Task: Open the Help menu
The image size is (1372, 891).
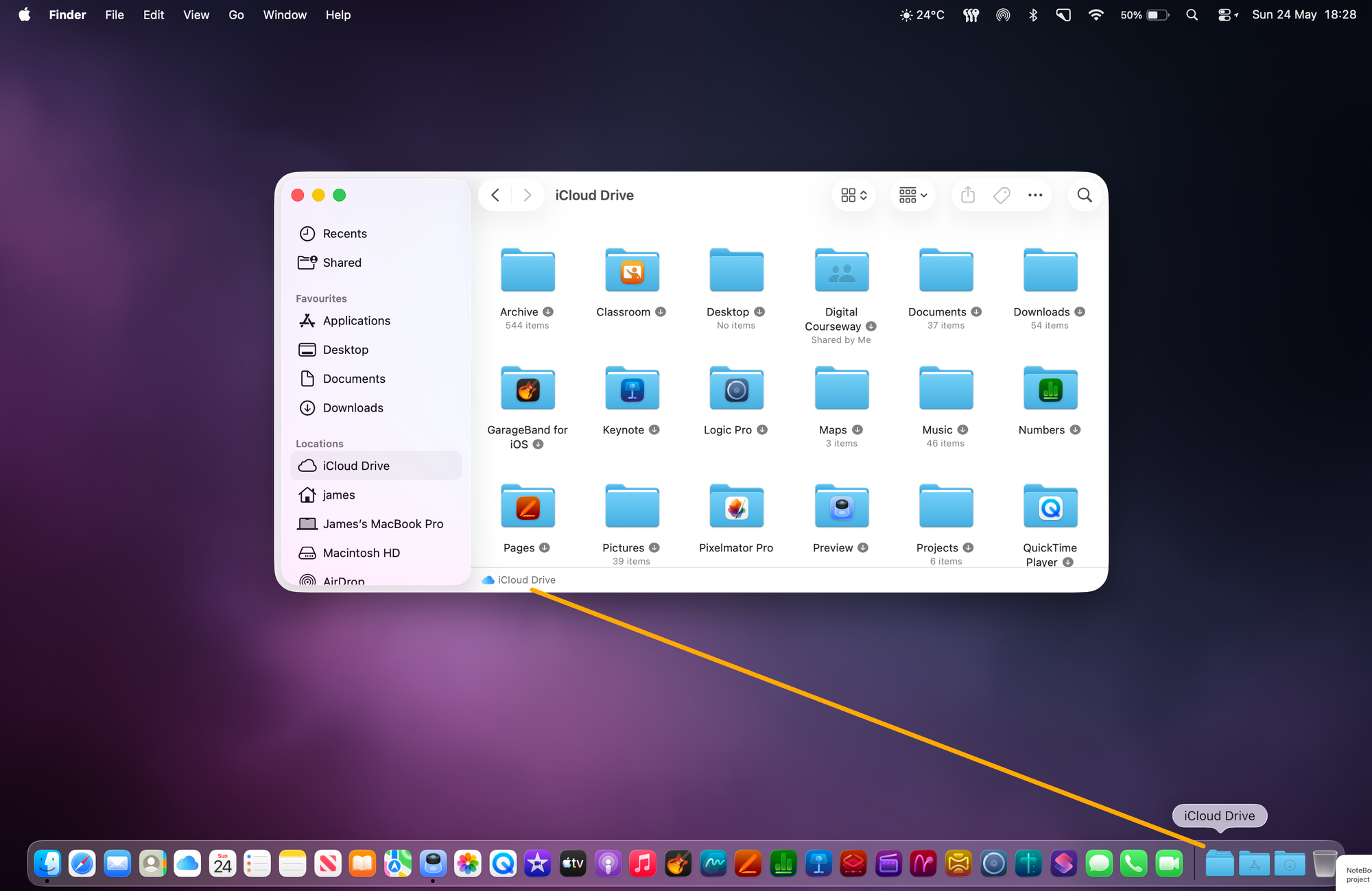Action: pyautogui.click(x=338, y=15)
